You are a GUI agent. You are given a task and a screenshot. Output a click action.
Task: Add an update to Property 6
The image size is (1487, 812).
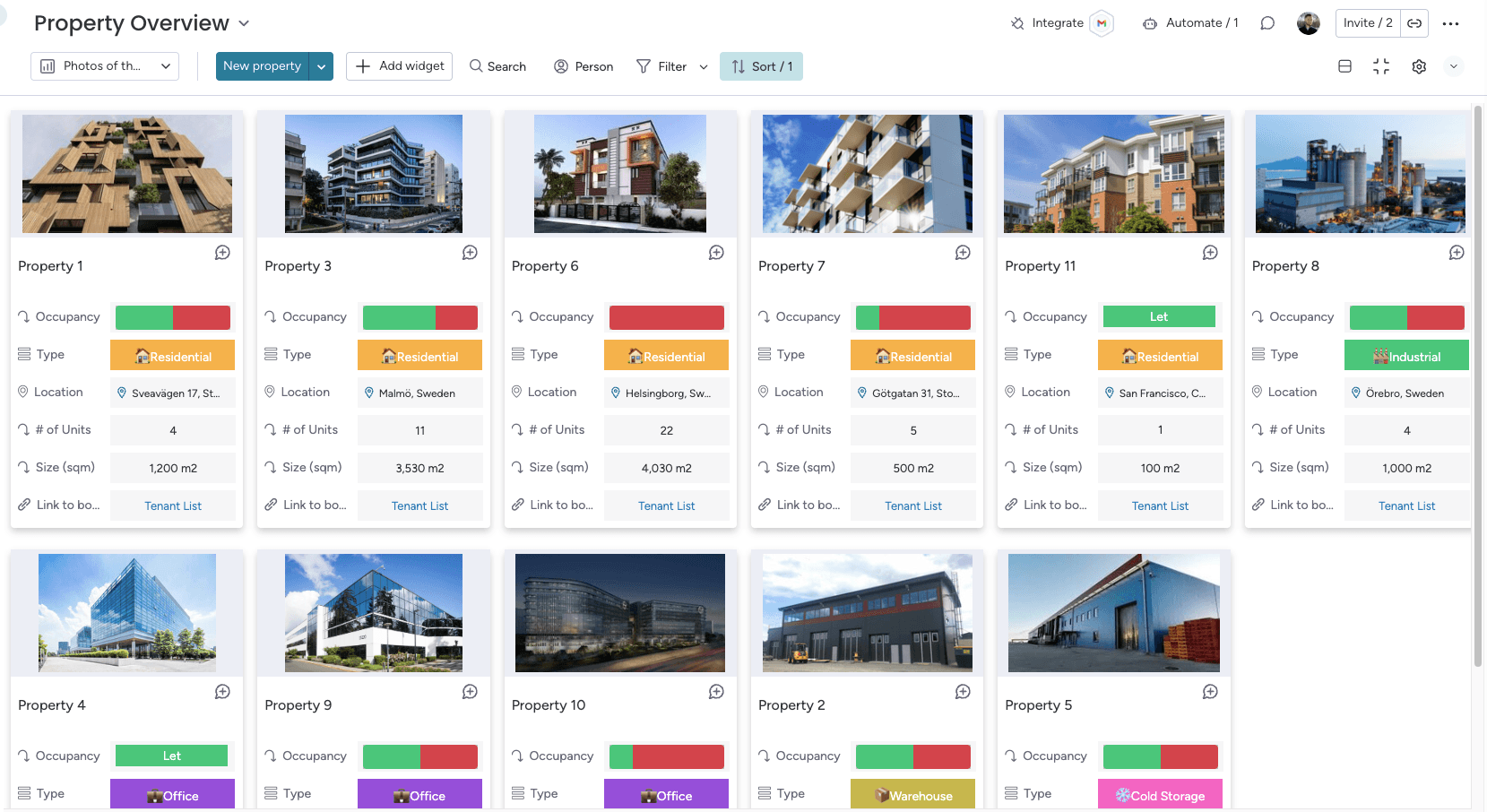(x=716, y=253)
